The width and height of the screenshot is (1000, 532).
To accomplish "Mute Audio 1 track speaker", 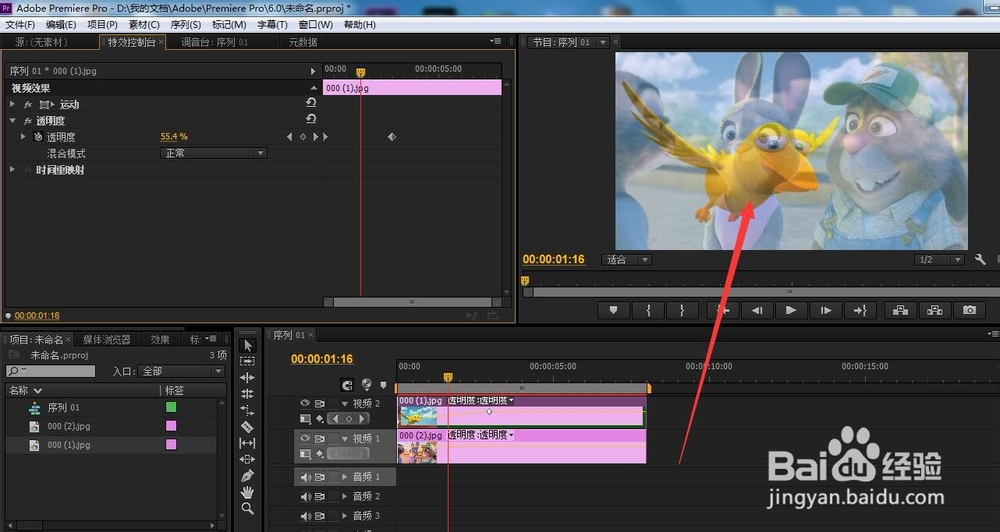I will click(x=306, y=477).
